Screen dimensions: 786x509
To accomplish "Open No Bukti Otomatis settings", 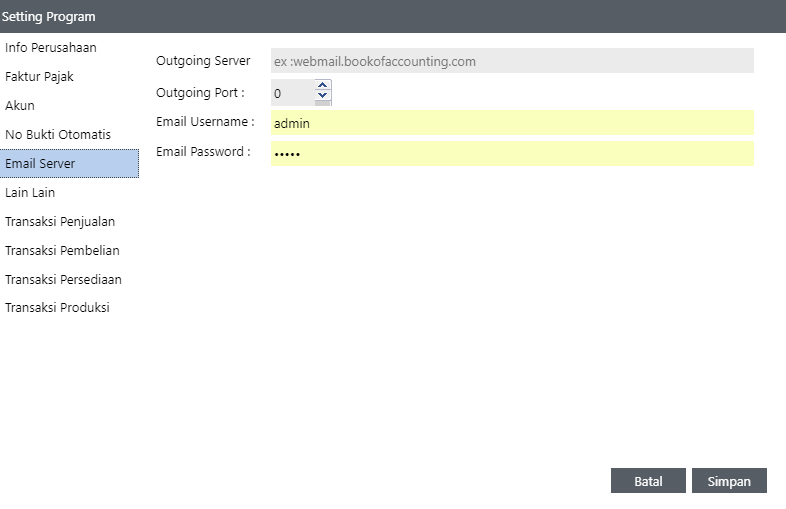I will (x=58, y=135).
